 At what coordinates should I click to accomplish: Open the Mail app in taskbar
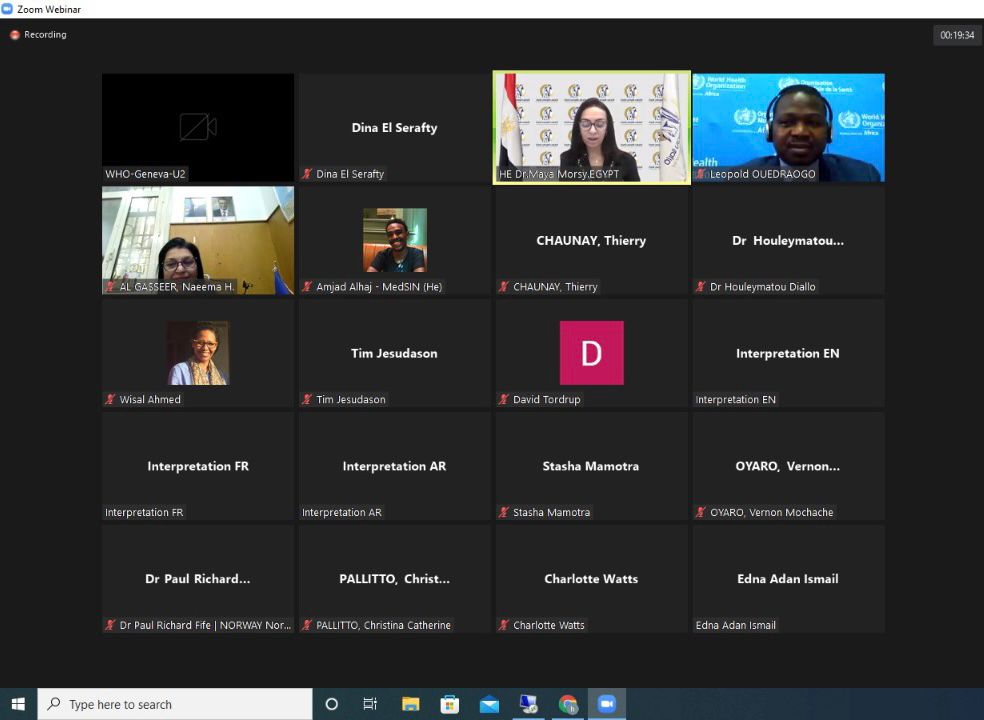pos(489,704)
